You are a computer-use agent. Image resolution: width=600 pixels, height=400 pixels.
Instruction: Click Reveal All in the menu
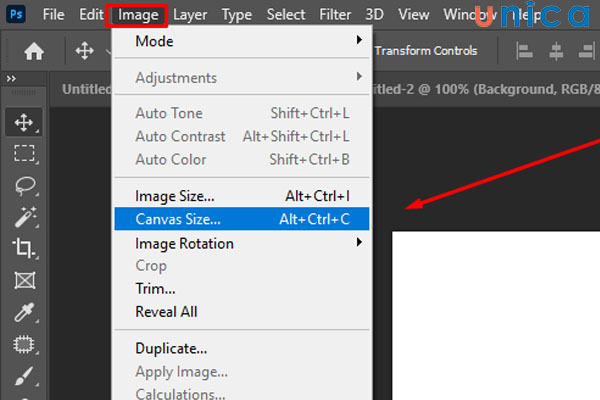pos(166,311)
